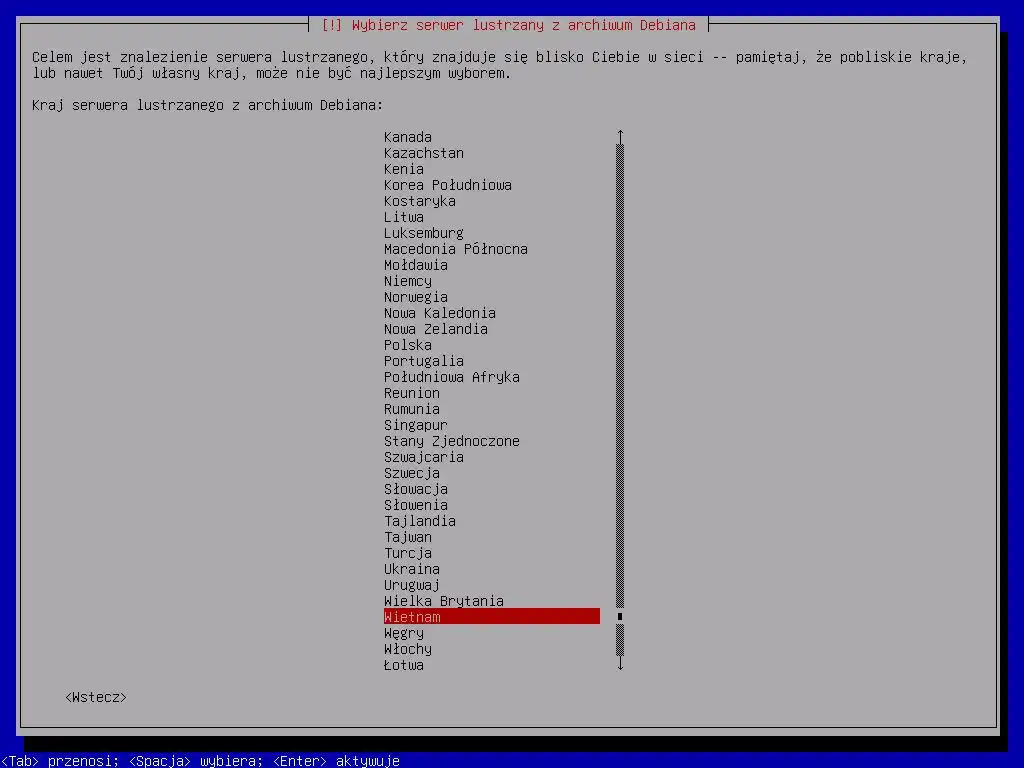Choose Litwa as mirror country

click(492, 217)
